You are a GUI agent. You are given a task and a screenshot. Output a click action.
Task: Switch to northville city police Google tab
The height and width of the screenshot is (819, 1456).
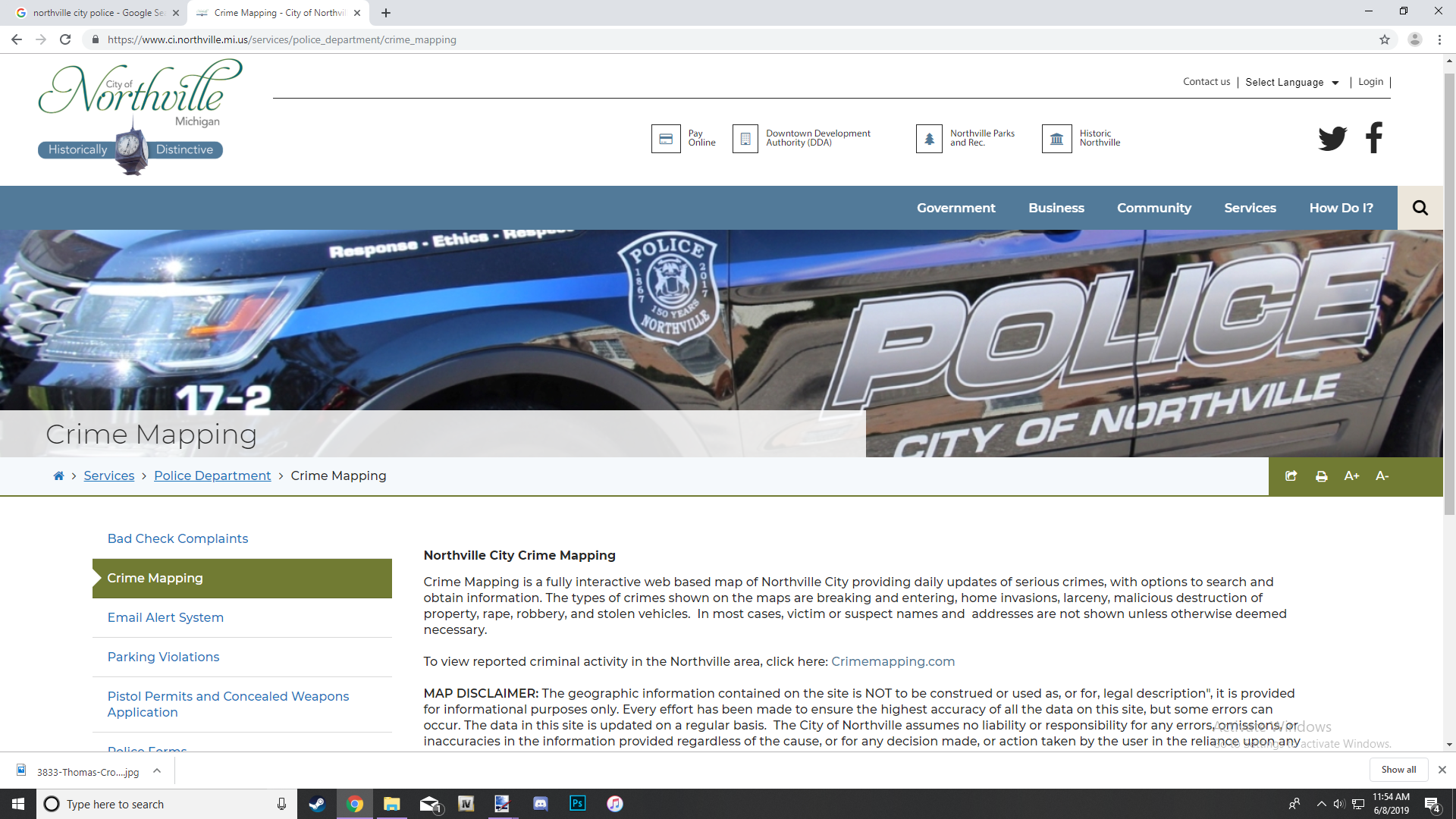pos(97,13)
